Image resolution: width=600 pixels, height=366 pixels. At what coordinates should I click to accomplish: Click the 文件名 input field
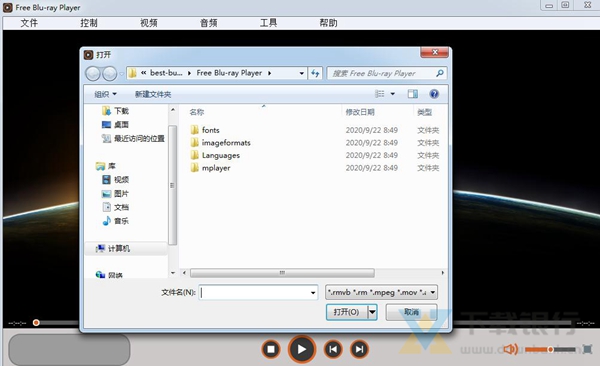pos(258,292)
